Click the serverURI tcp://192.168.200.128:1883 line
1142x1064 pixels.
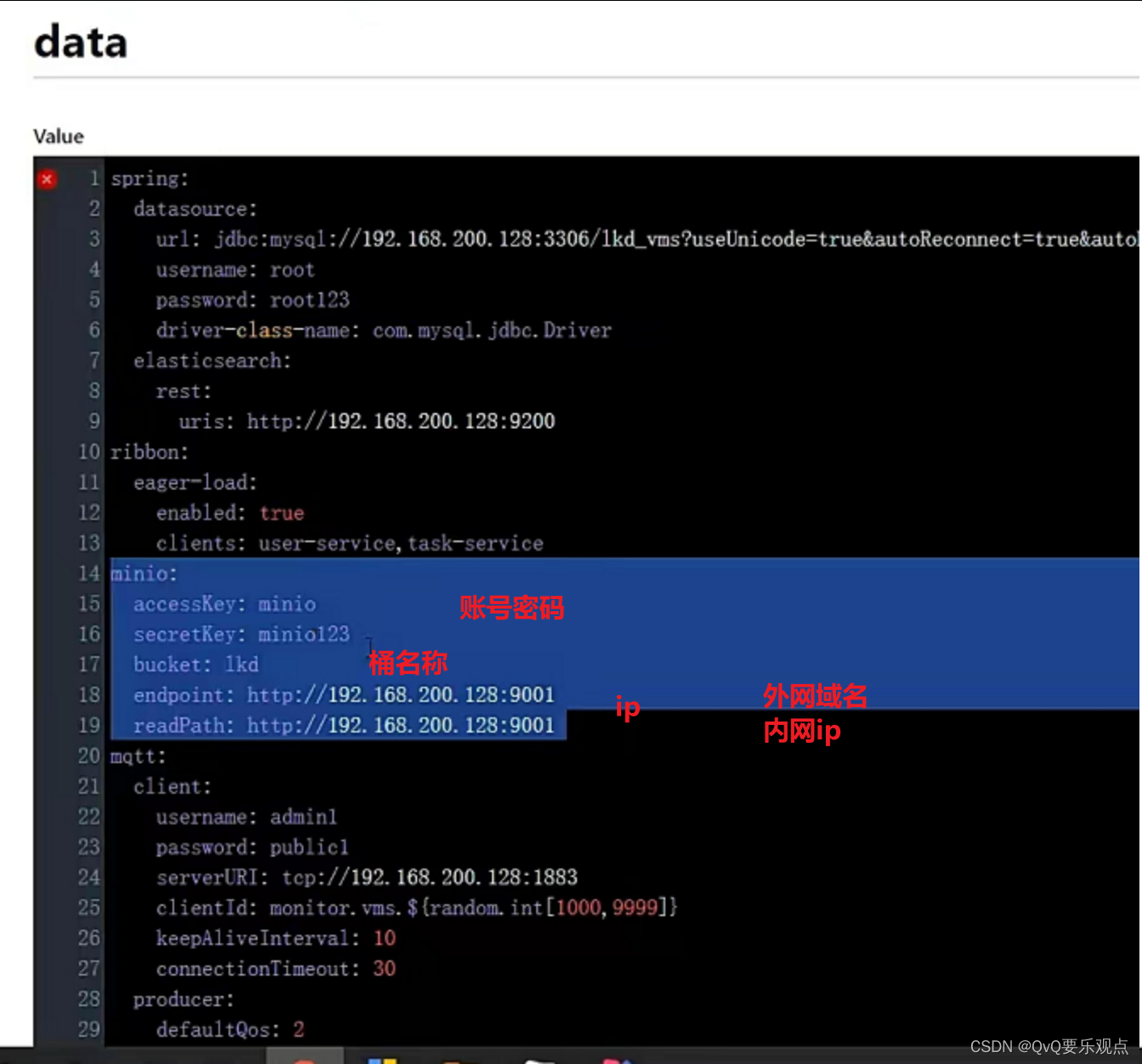point(366,878)
